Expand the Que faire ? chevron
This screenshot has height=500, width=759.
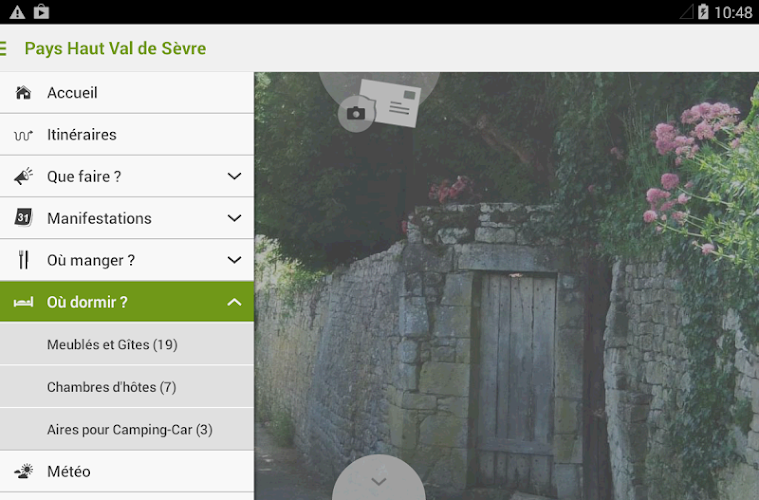pos(234,176)
